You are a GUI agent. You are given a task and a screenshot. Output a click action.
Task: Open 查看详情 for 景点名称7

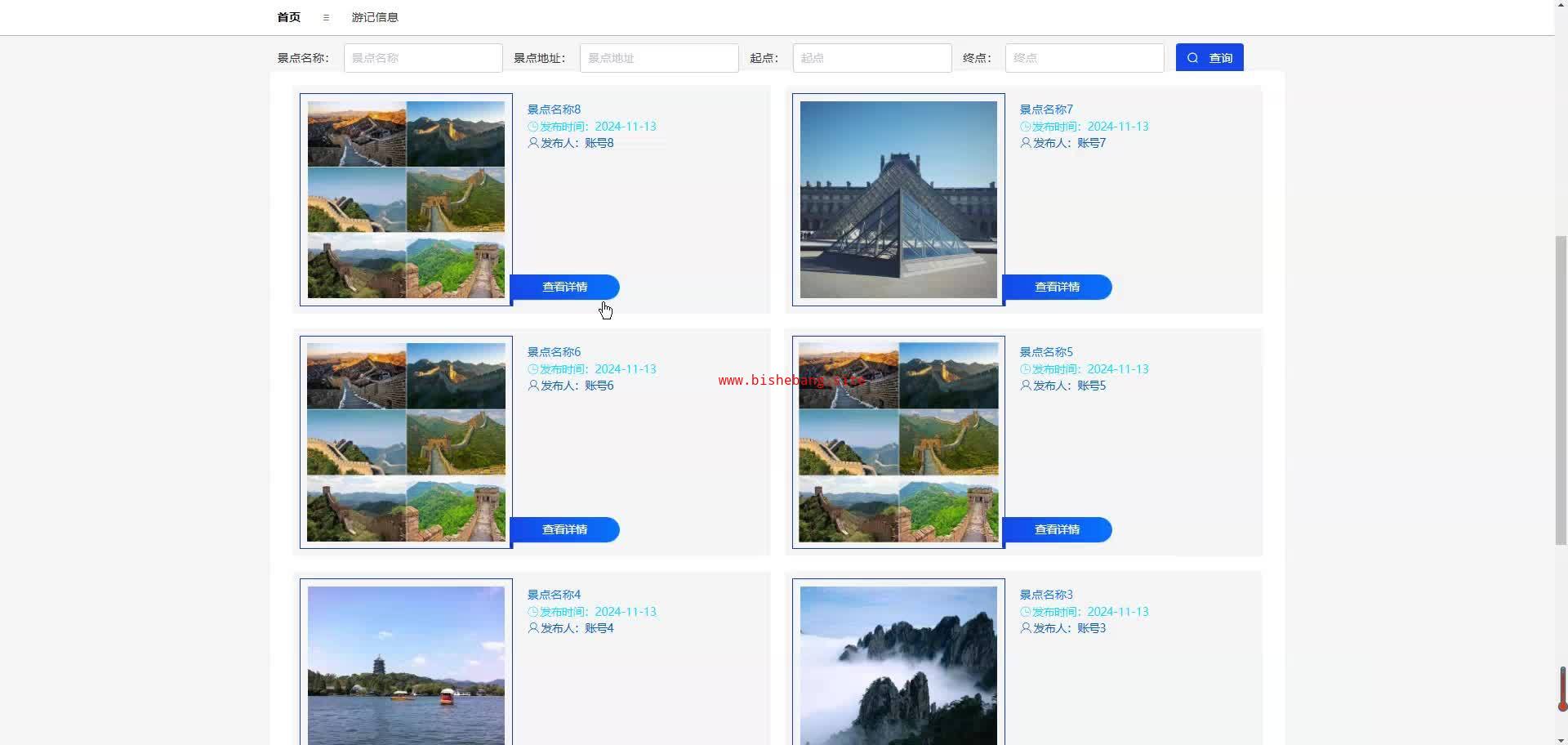1057,287
